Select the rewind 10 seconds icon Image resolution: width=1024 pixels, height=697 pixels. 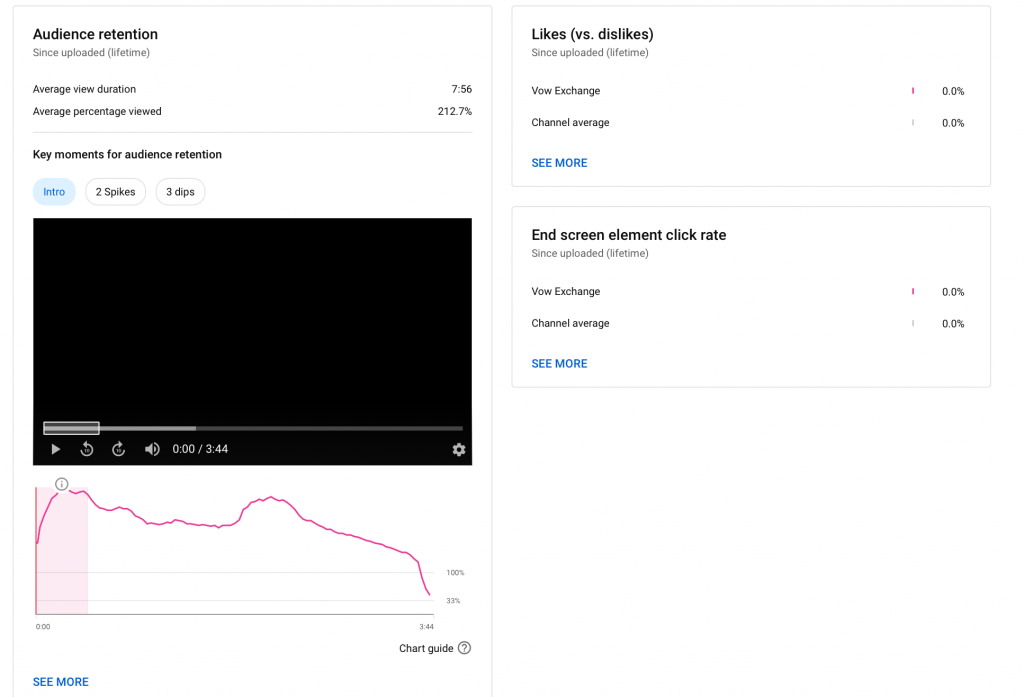87,449
